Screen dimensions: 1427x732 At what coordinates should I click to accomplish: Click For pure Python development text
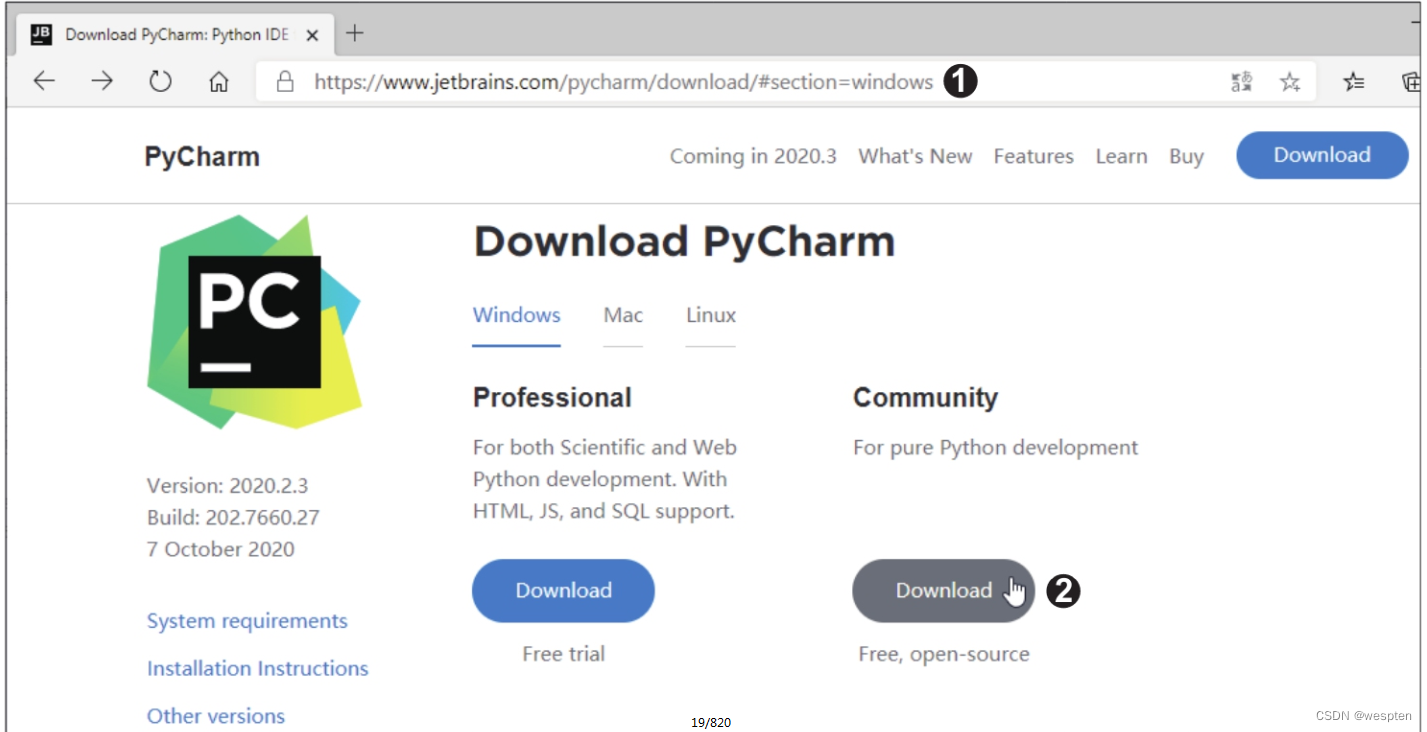[995, 447]
